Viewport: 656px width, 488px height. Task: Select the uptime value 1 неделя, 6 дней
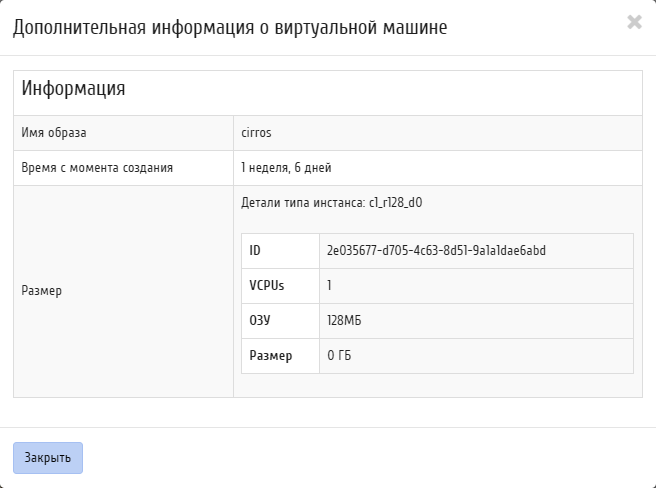(x=286, y=168)
